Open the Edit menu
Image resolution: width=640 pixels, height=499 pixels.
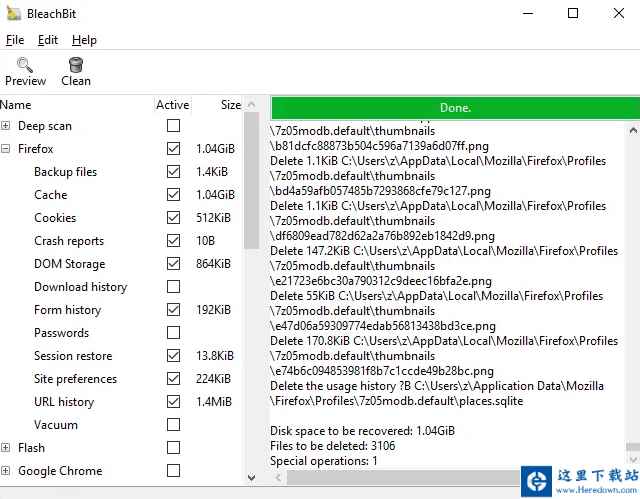48,40
